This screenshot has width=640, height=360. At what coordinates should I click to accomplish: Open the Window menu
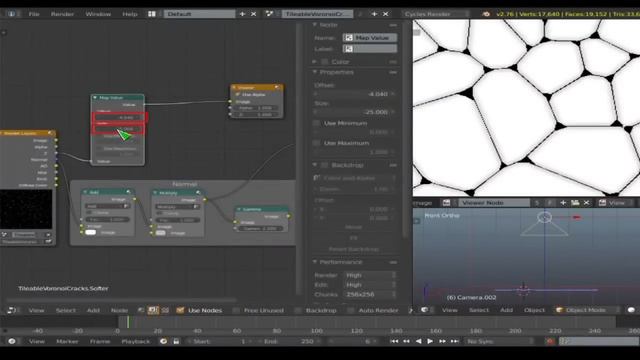tap(98, 14)
